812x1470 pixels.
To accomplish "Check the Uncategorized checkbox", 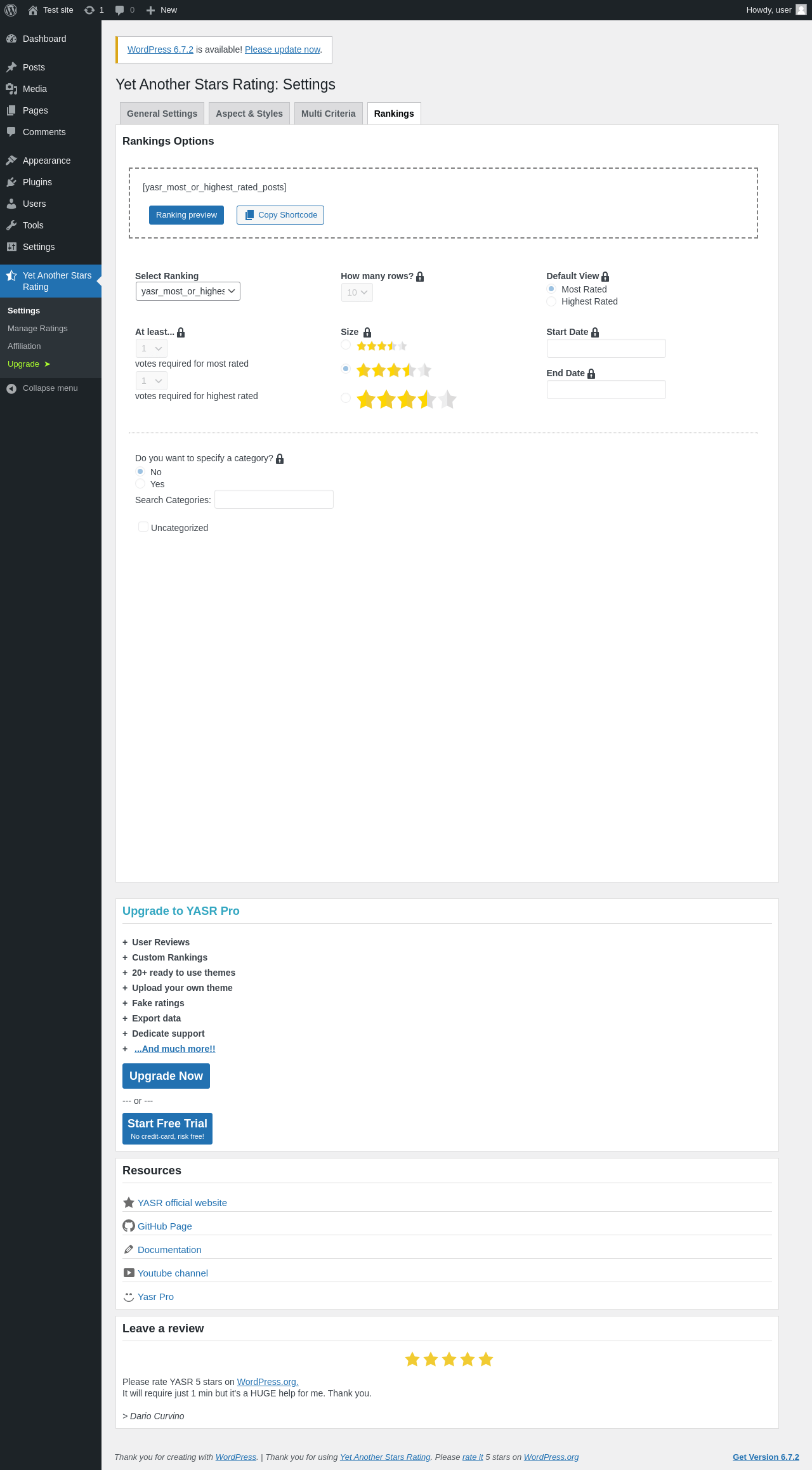I will (143, 527).
